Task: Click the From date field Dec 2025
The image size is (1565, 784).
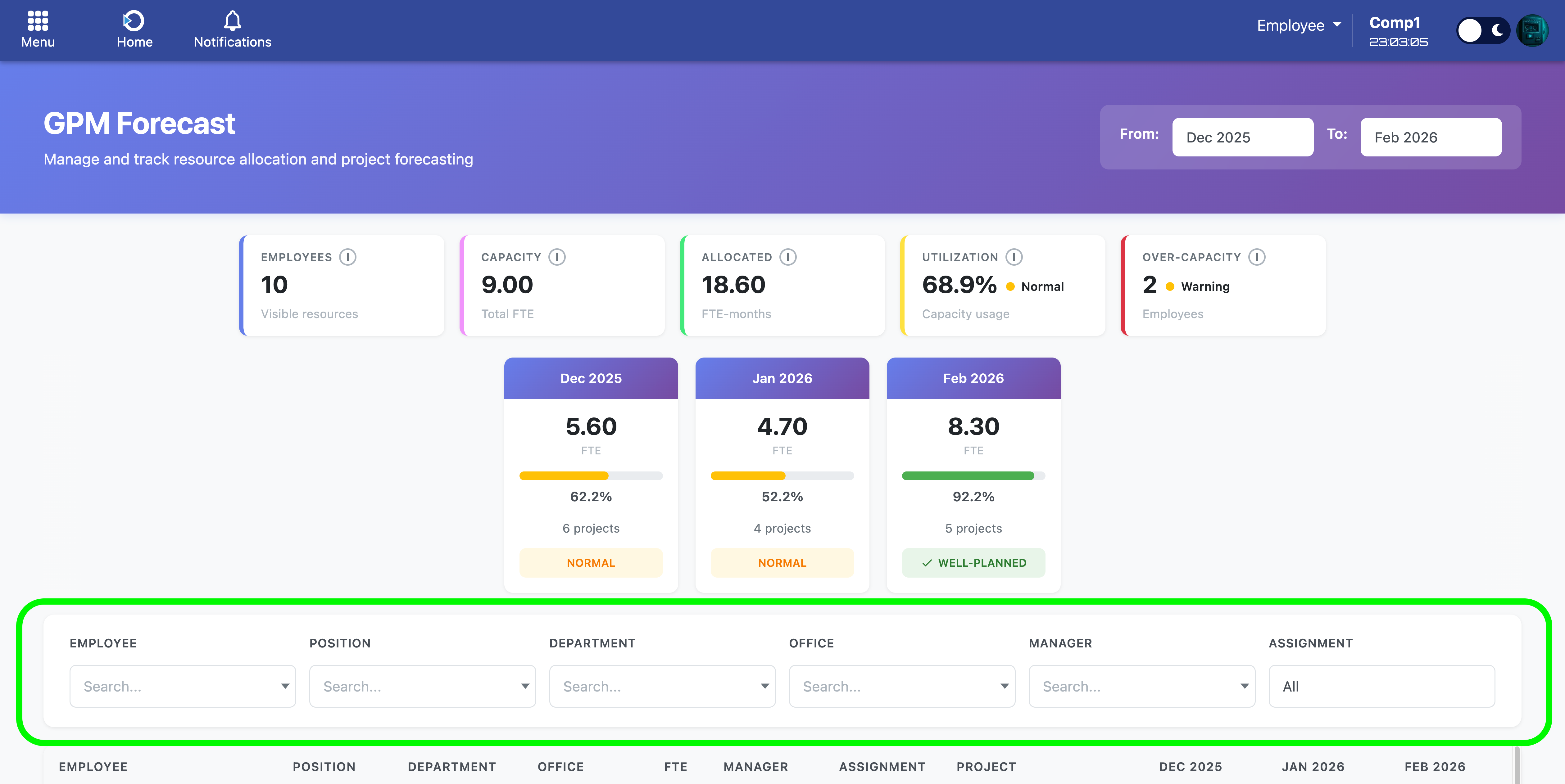Action: (x=1242, y=137)
